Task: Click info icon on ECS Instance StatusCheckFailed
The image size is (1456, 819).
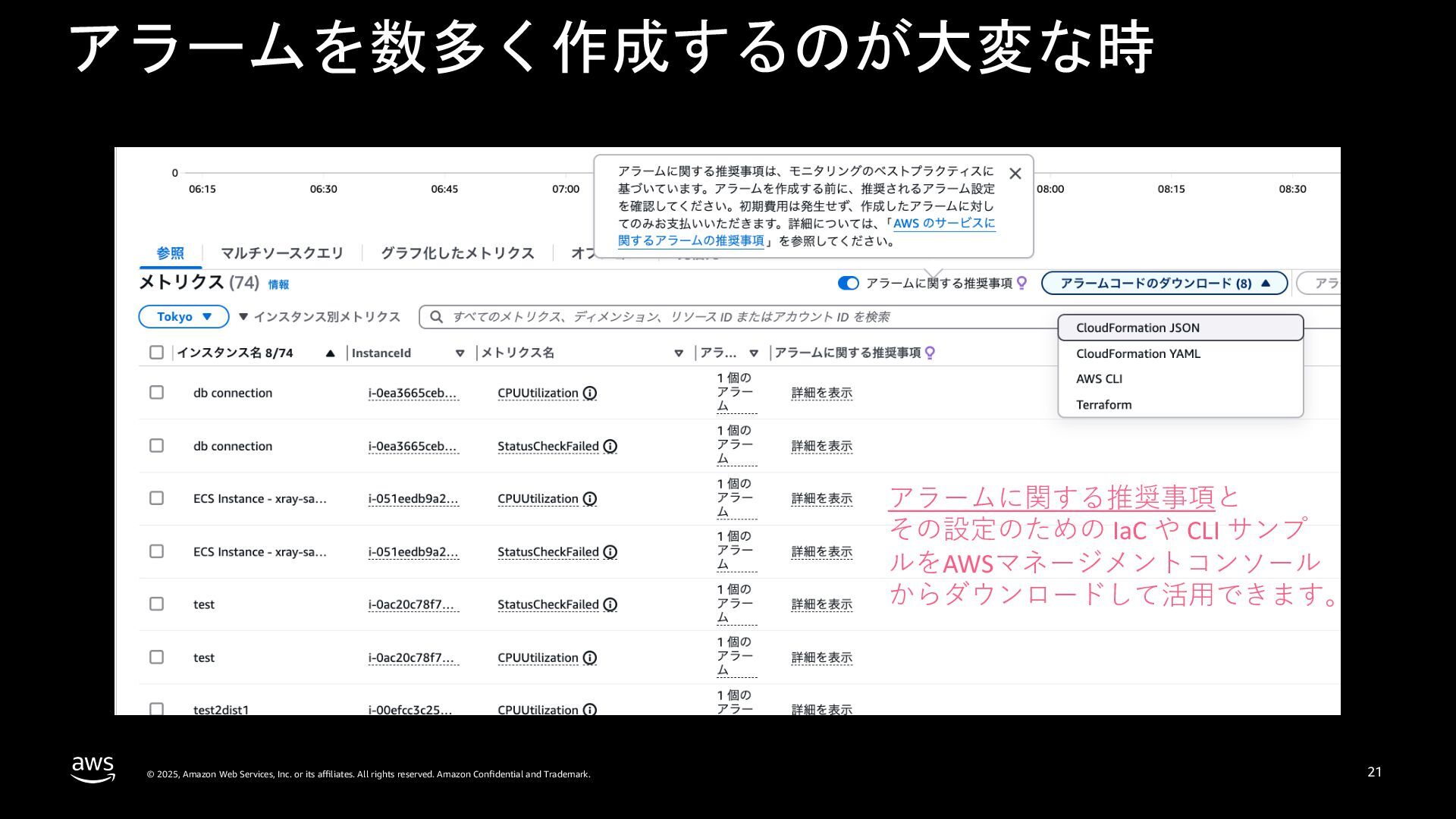Action: tap(610, 552)
